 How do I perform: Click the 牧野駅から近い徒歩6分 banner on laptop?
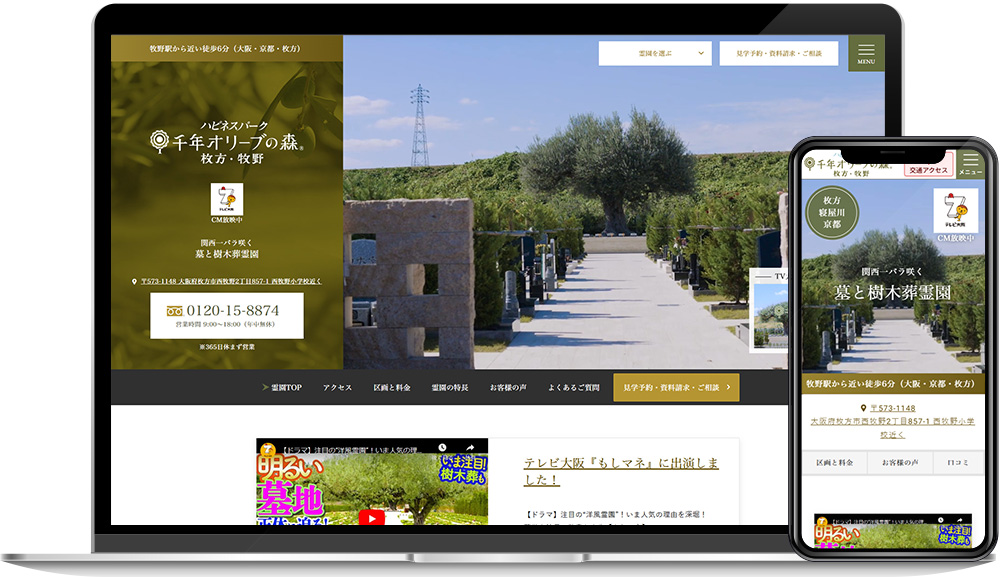[x=227, y=48]
